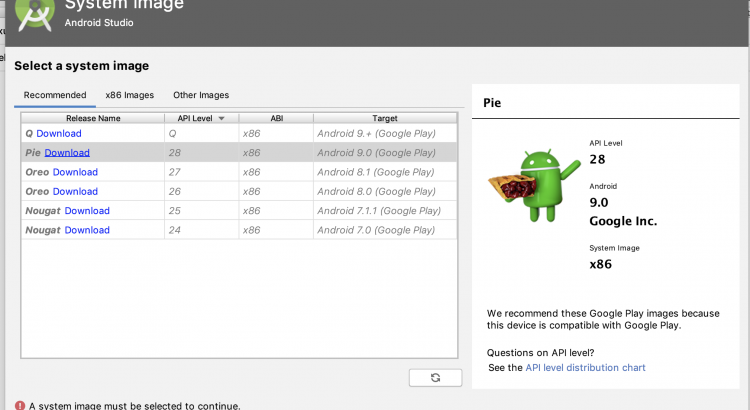Download the Nougat API 25 image
The image size is (750, 410).
point(87,211)
